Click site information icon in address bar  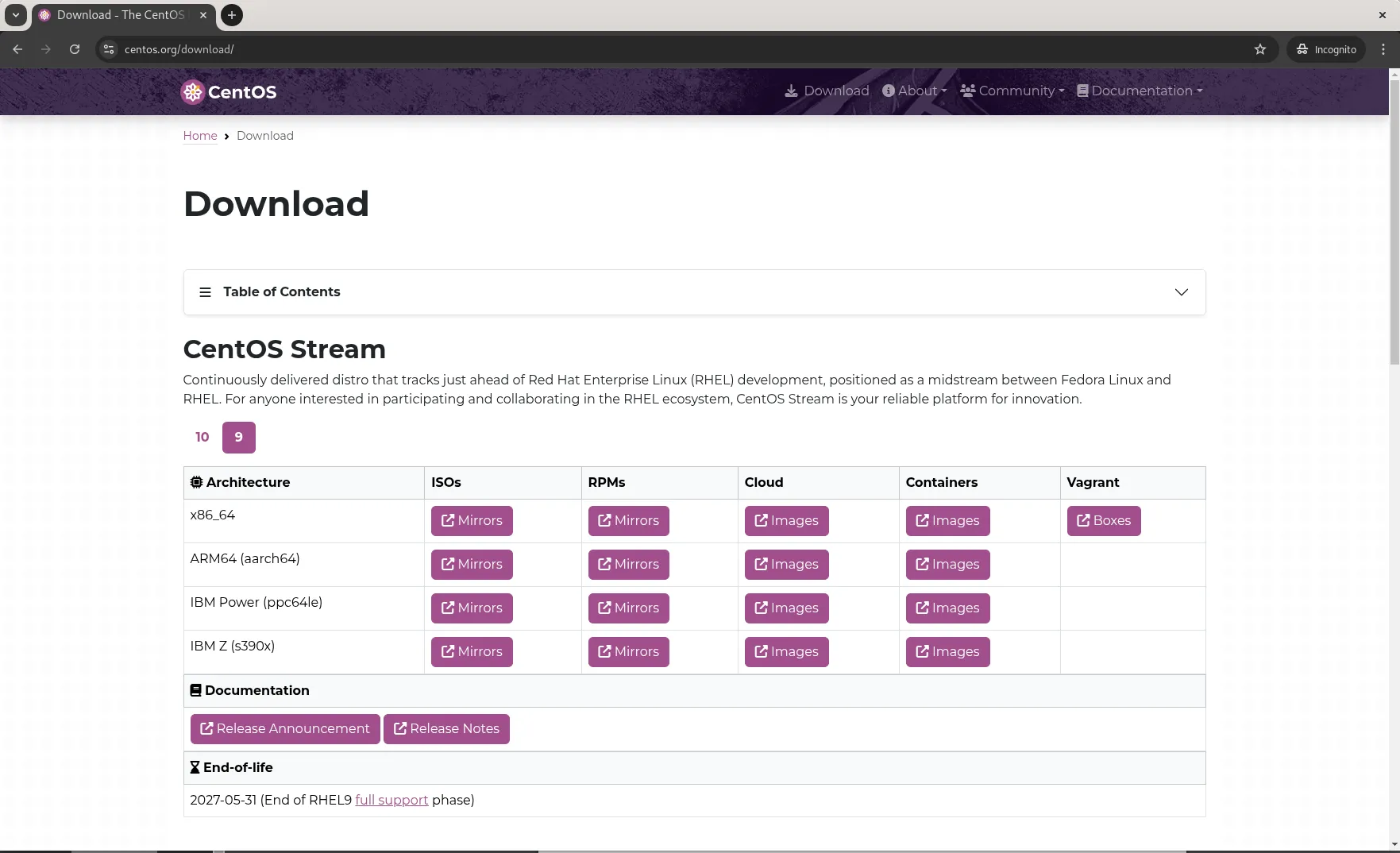coord(110,49)
